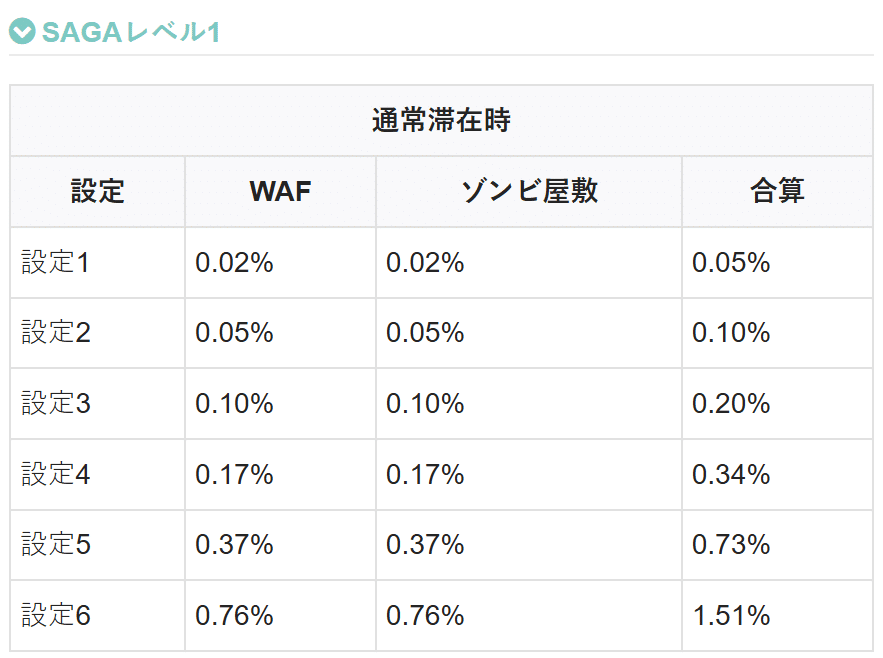Click the 設定 column header
Screen dimensions: 883x658
tap(97, 192)
